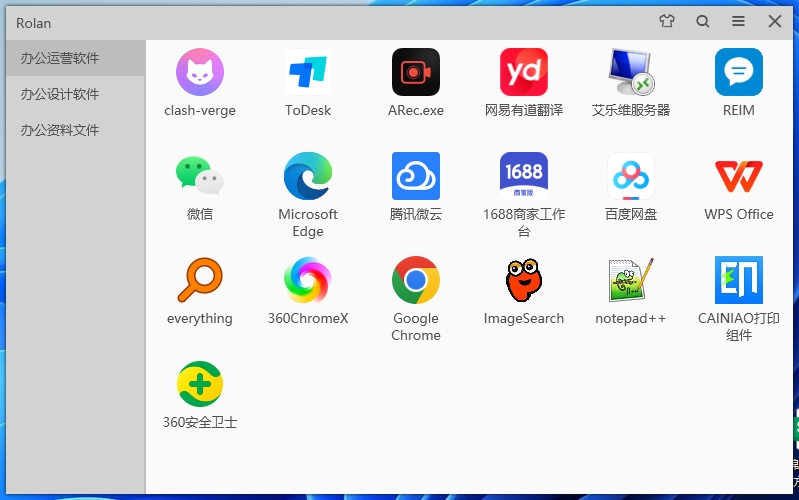The height and width of the screenshot is (500, 799).
Task: Click the skin (shirt) icon in title bar
Action: click(x=667, y=21)
